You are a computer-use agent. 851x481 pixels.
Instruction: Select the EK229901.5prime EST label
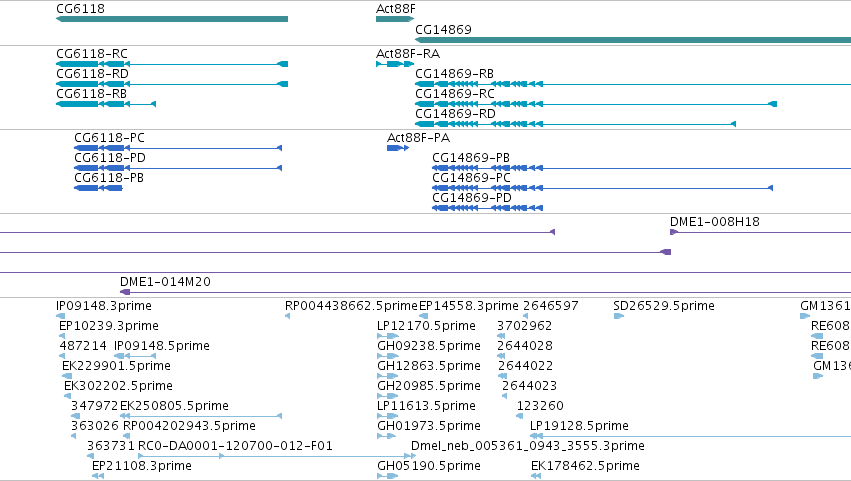(x=117, y=366)
